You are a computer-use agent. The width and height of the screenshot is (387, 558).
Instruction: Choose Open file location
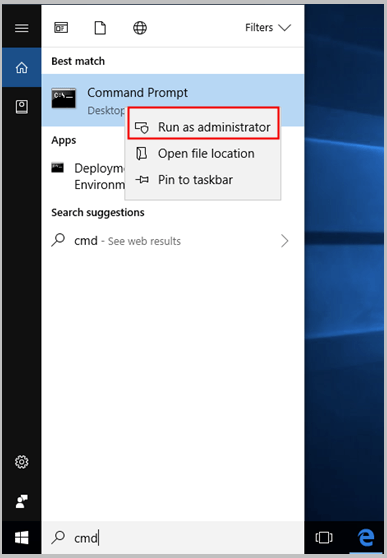point(203,154)
